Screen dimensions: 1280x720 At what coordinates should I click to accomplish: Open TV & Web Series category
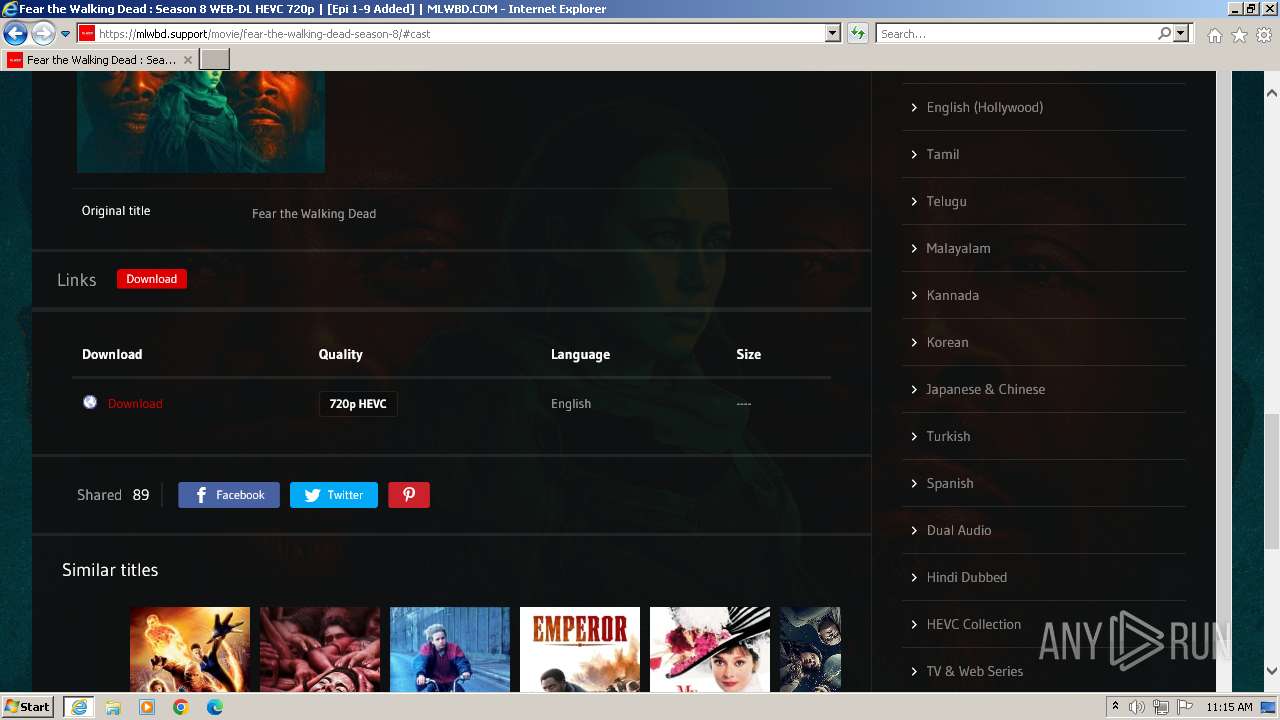[974, 671]
